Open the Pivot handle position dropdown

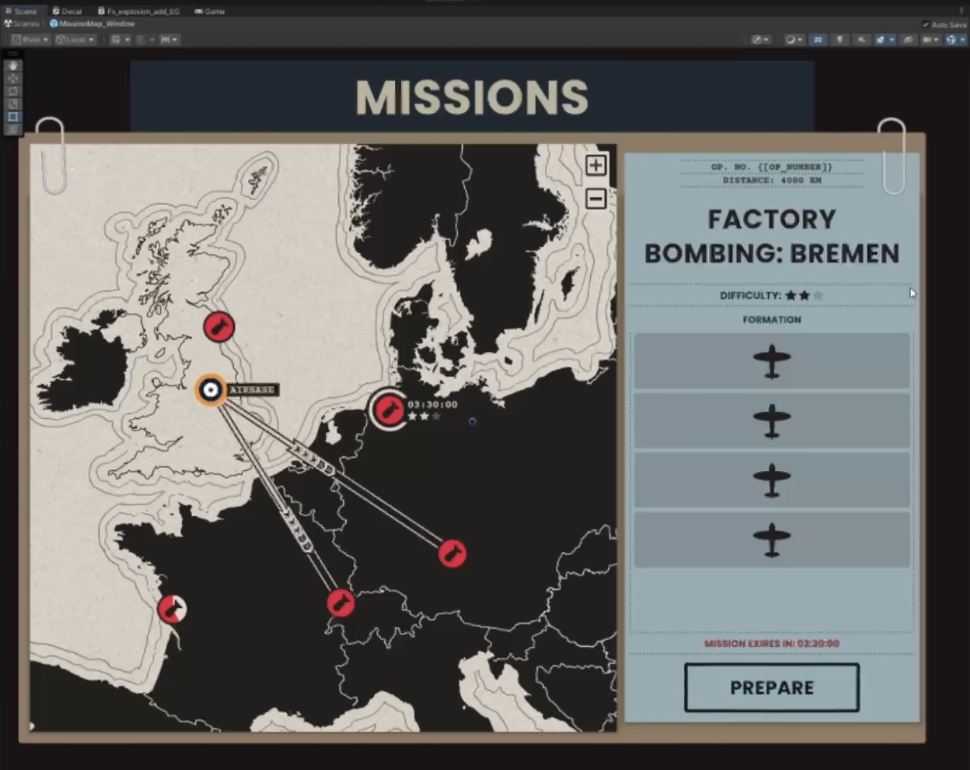(30, 40)
